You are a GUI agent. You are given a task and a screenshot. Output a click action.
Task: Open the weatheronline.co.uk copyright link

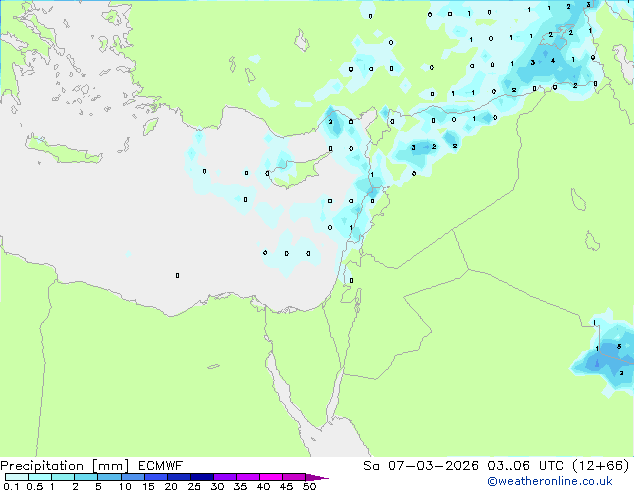[x=550, y=481]
